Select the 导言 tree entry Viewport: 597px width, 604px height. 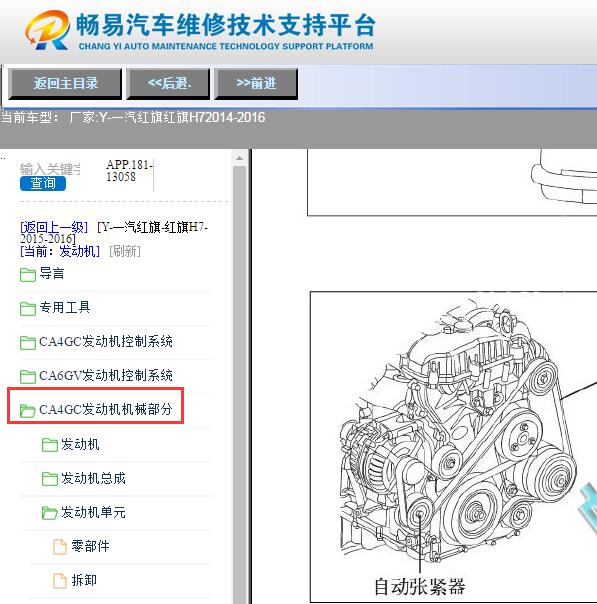click(x=52, y=273)
